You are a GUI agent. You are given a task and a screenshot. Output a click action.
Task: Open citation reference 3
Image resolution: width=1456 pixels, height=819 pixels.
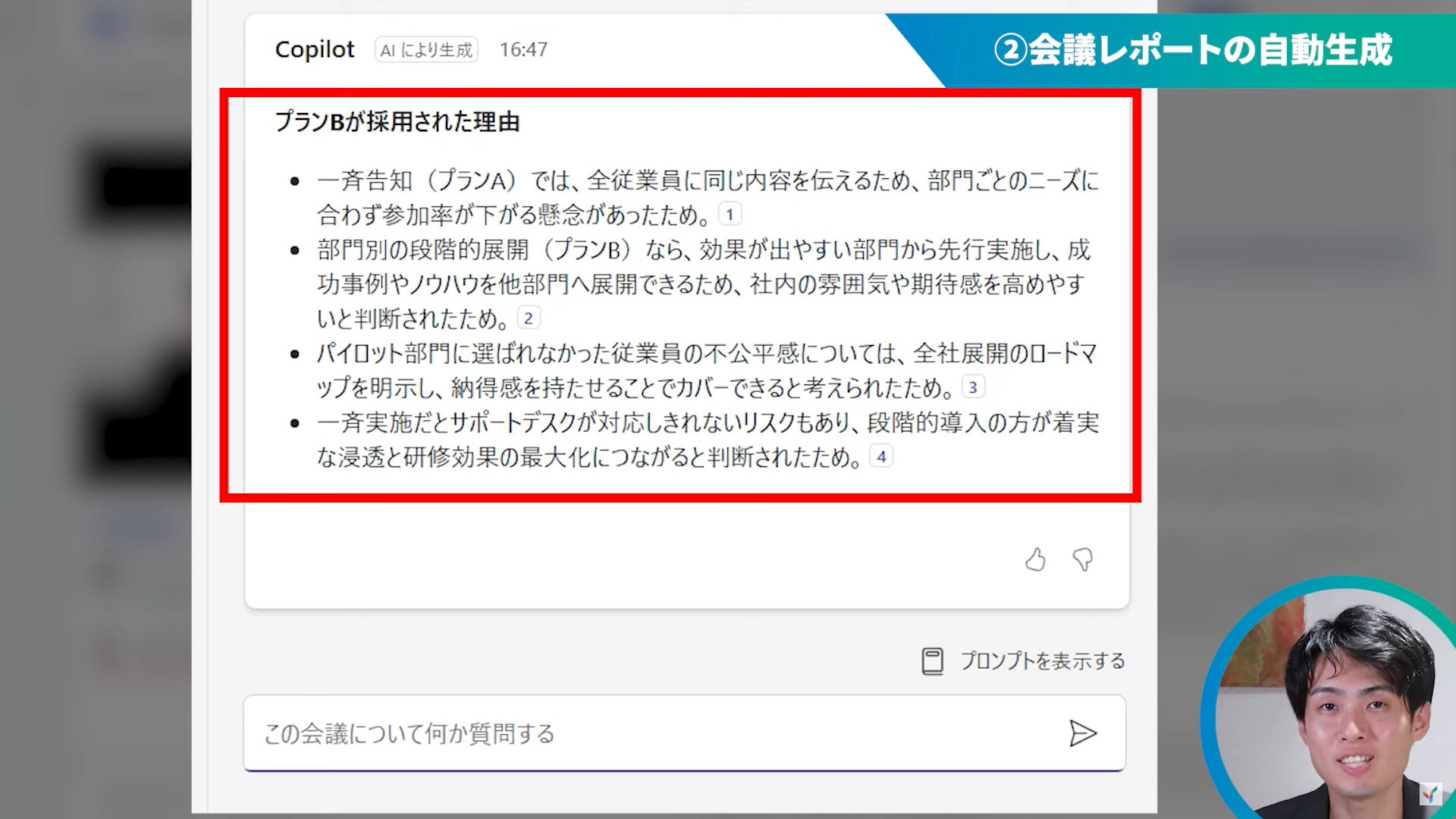pyautogui.click(x=973, y=388)
